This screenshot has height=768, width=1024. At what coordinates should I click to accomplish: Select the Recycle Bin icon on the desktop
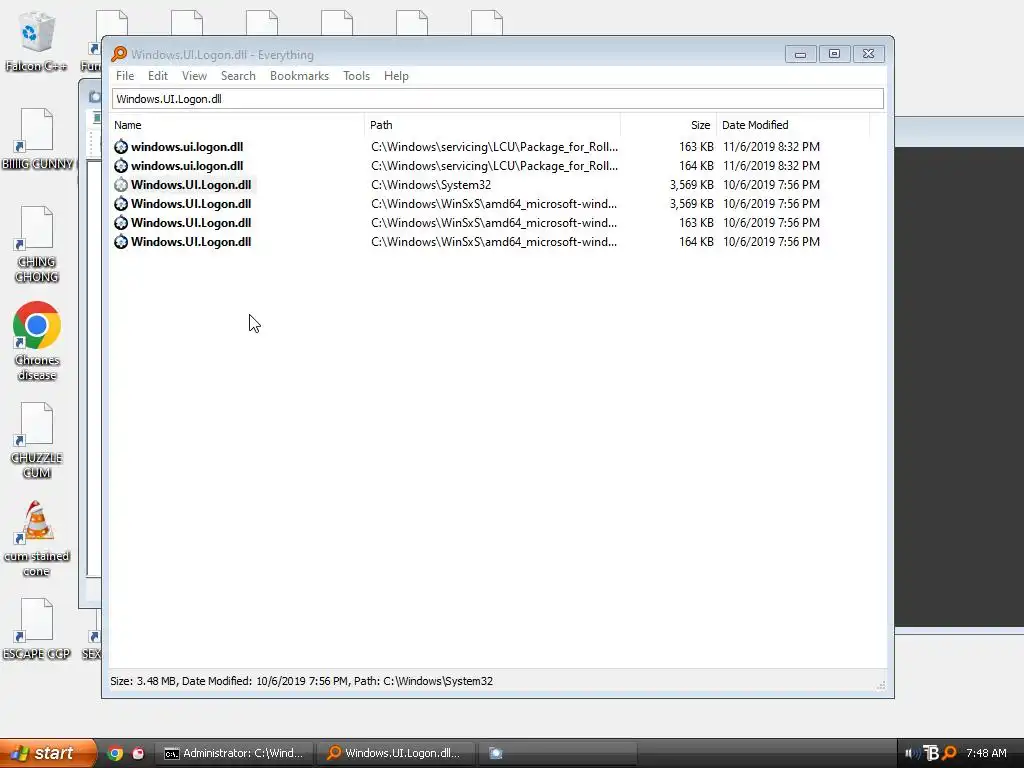point(36,31)
